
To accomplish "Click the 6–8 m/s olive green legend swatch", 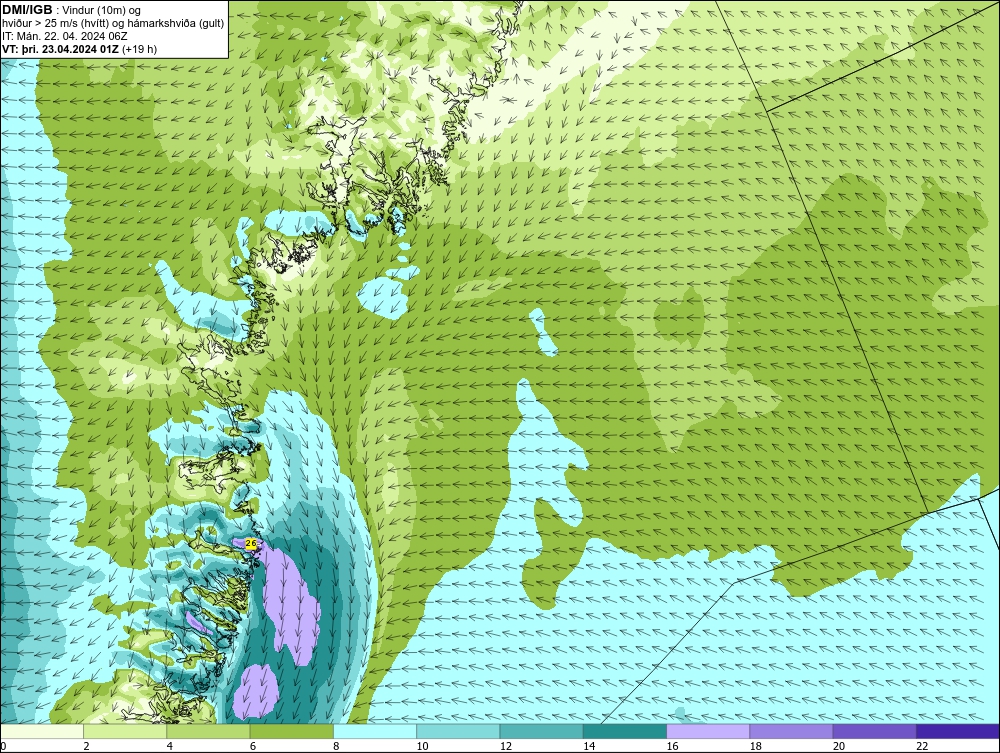I will [x=291, y=731].
